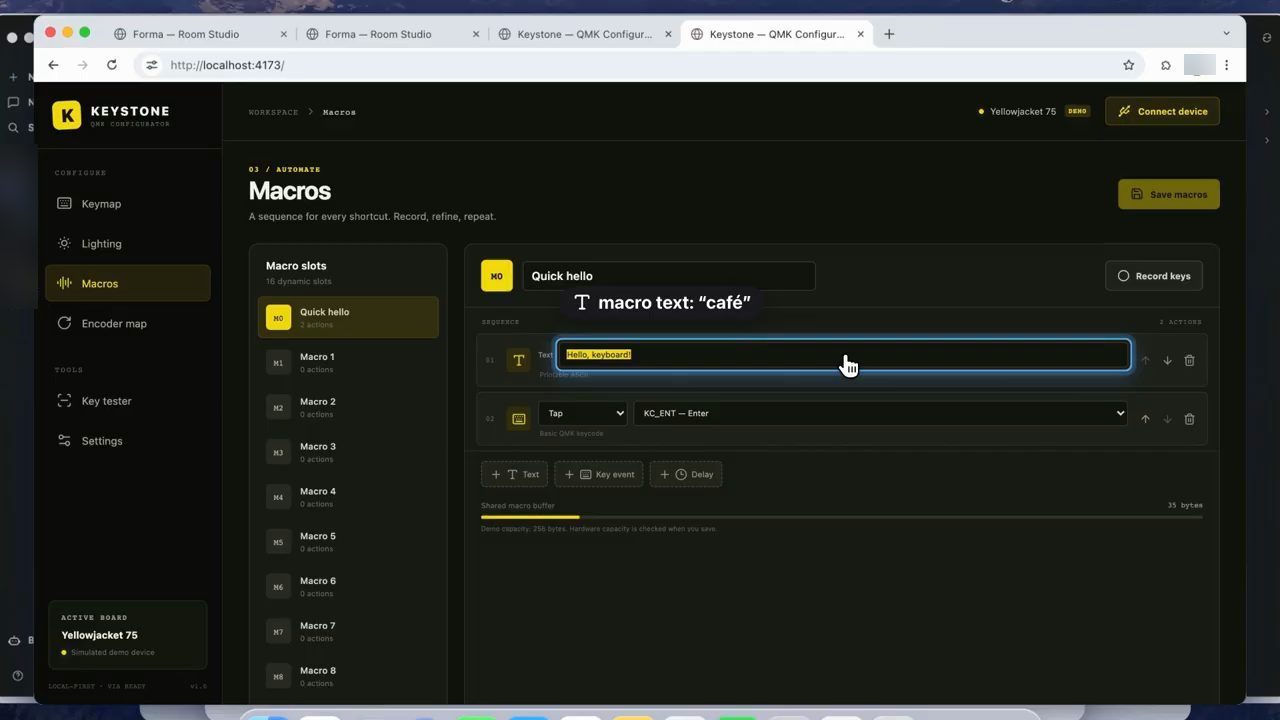Viewport: 1280px width, 720px height.
Task: Expand the KC_ENT — Enter keycode dropdown
Action: (x=880, y=413)
